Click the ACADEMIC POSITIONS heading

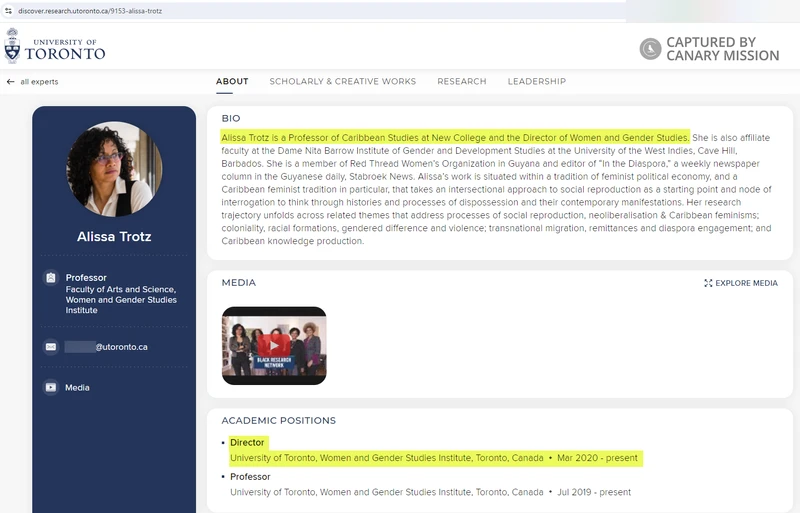pos(279,421)
